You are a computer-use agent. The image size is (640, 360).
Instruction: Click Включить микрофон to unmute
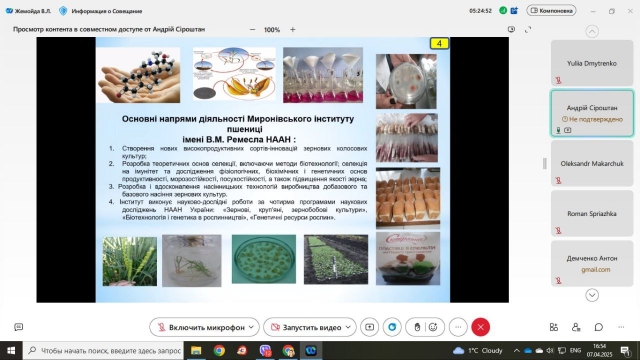pyautogui.click(x=201, y=327)
